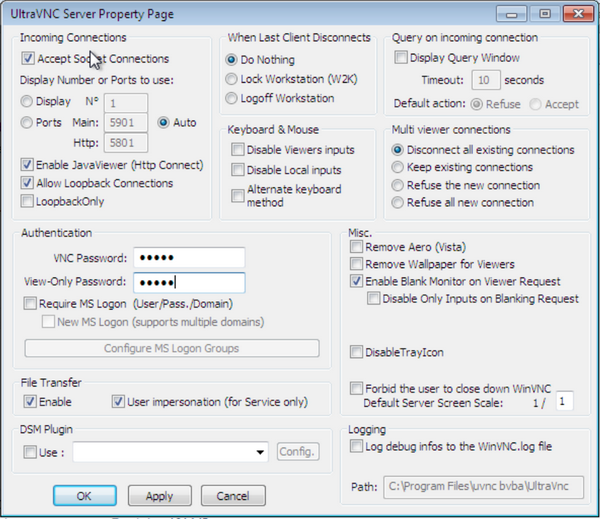The image size is (600, 519).
Task: Check Disable Viewers inputs
Action: point(238,149)
